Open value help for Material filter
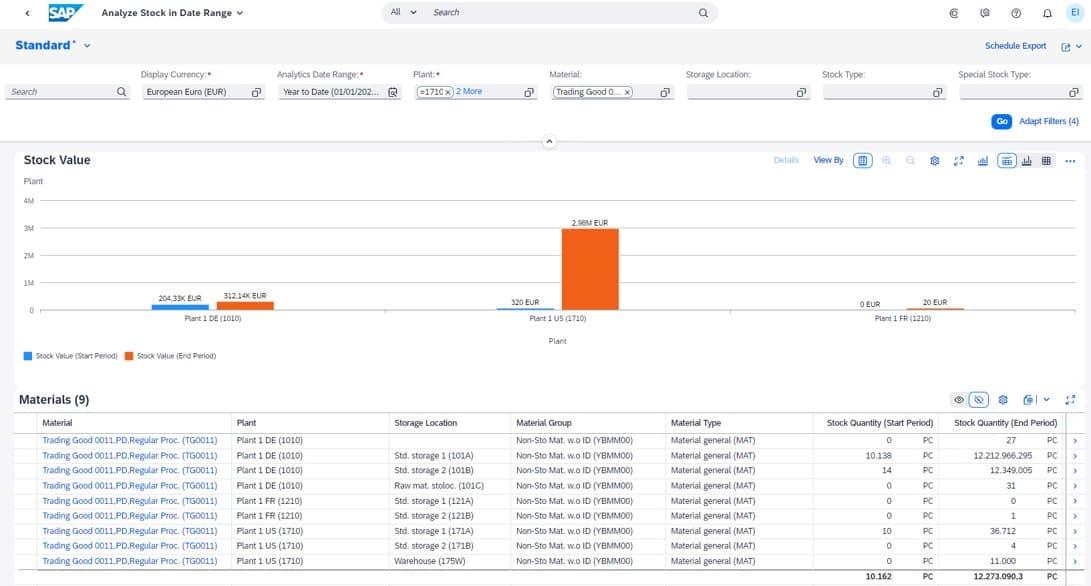Screen dimensions: 1091x586 click(665, 92)
